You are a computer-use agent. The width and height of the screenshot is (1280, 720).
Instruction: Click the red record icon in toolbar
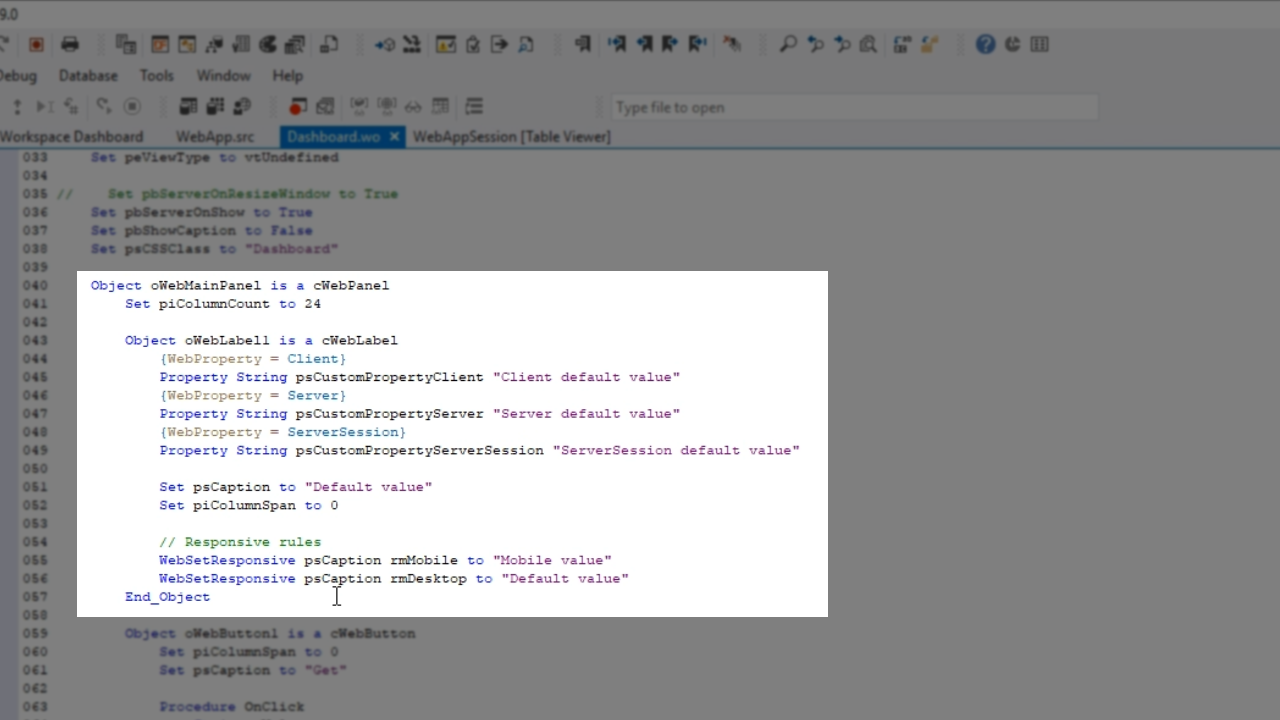[36, 44]
